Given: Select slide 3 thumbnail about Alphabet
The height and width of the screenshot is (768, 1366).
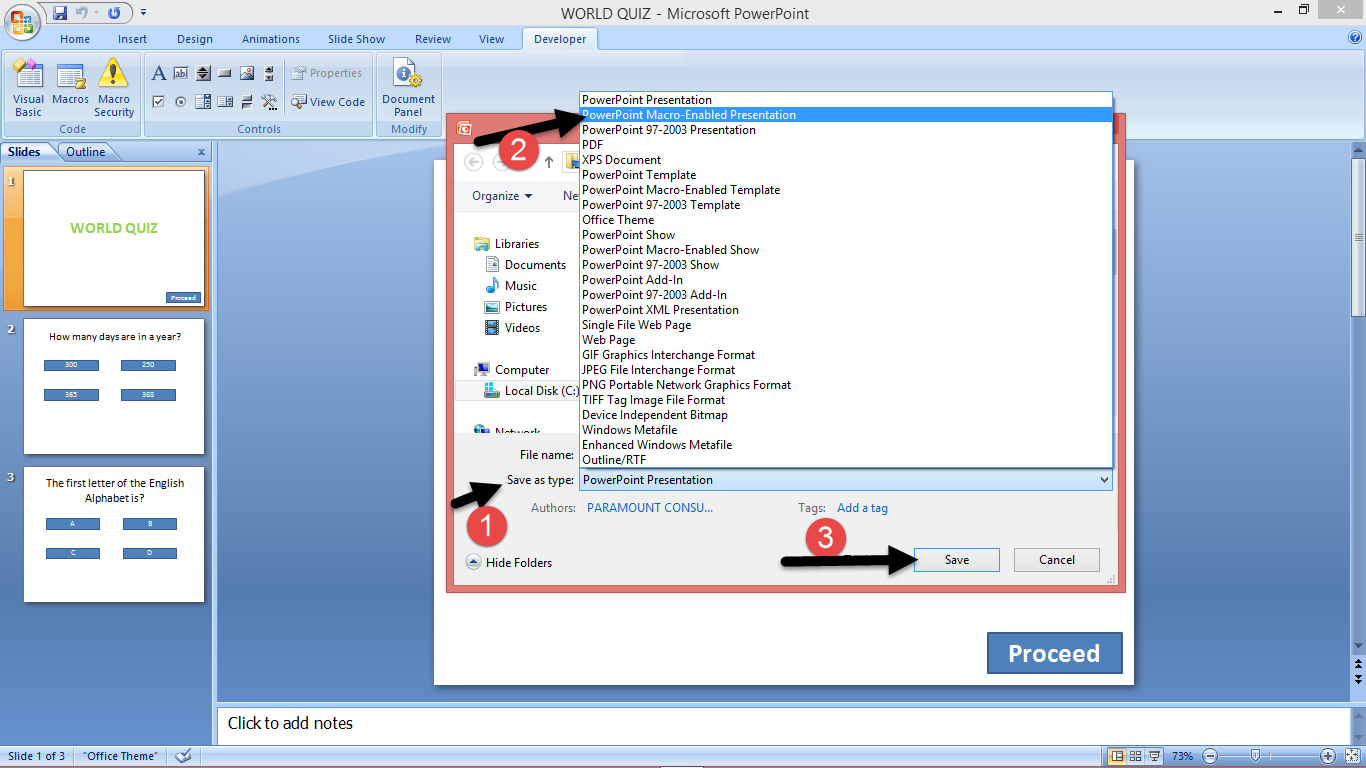Looking at the screenshot, I should (114, 534).
